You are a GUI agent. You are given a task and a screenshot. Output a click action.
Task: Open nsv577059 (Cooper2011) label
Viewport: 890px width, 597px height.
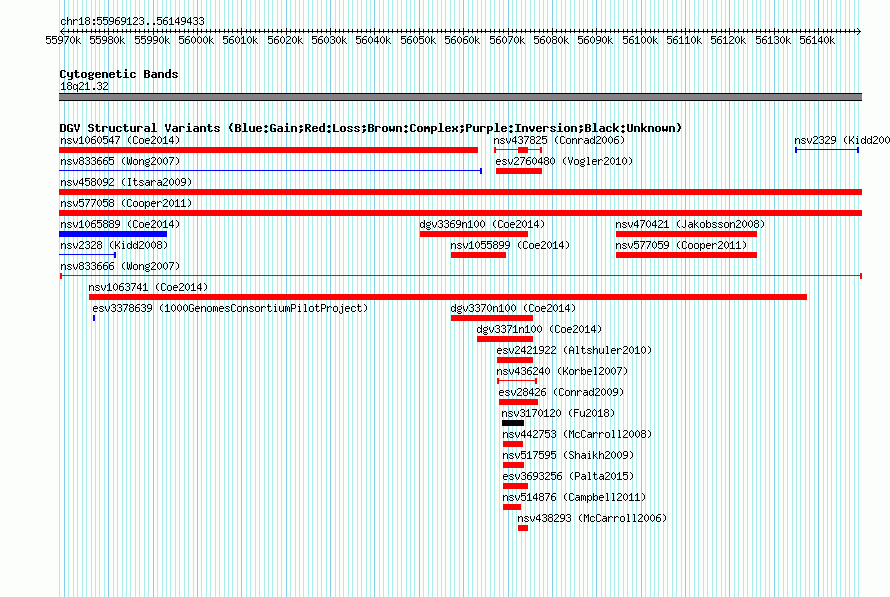point(681,245)
